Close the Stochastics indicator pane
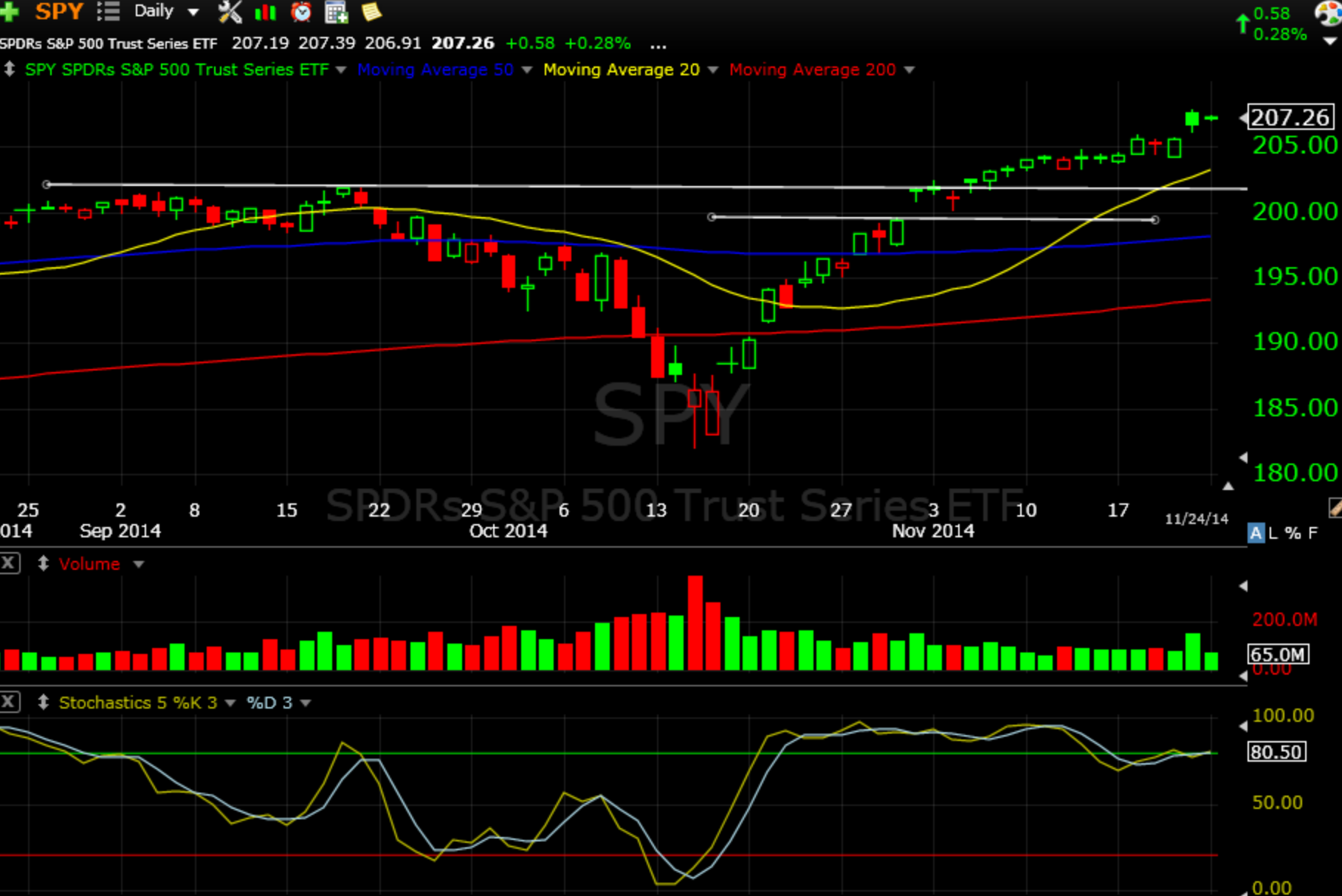The image size is (1342, 896). coord(9,702)
